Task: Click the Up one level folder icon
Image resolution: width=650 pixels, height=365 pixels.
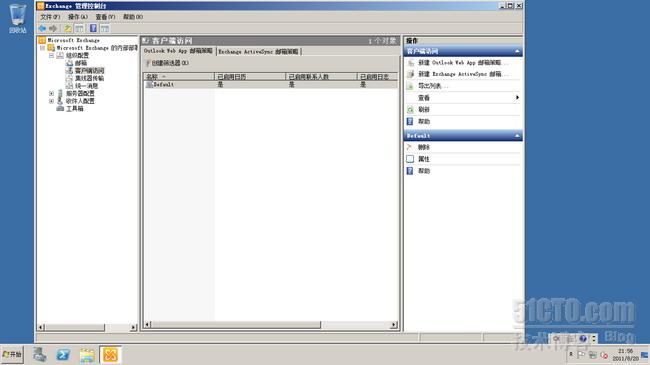Action: [x=68, y=28]
